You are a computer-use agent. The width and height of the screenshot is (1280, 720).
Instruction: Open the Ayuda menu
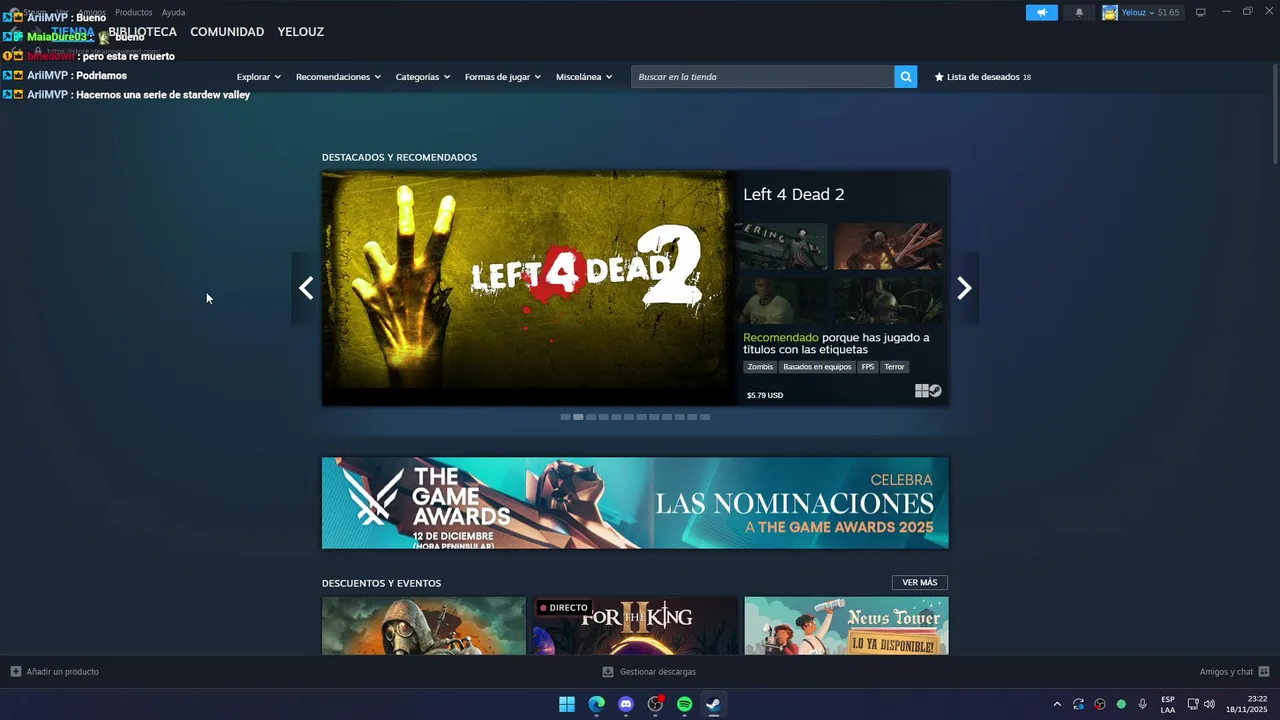point(173,12)
